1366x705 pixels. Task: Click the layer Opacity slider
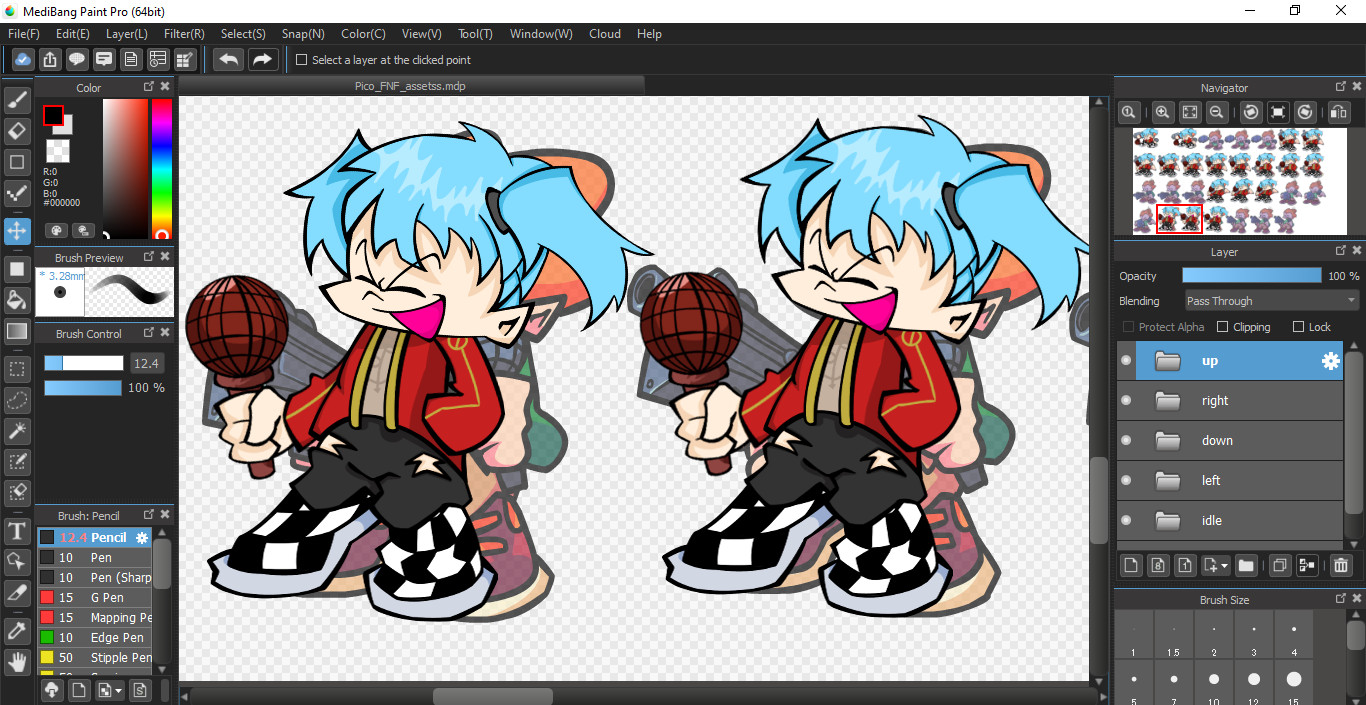(x=1251, y=276)
